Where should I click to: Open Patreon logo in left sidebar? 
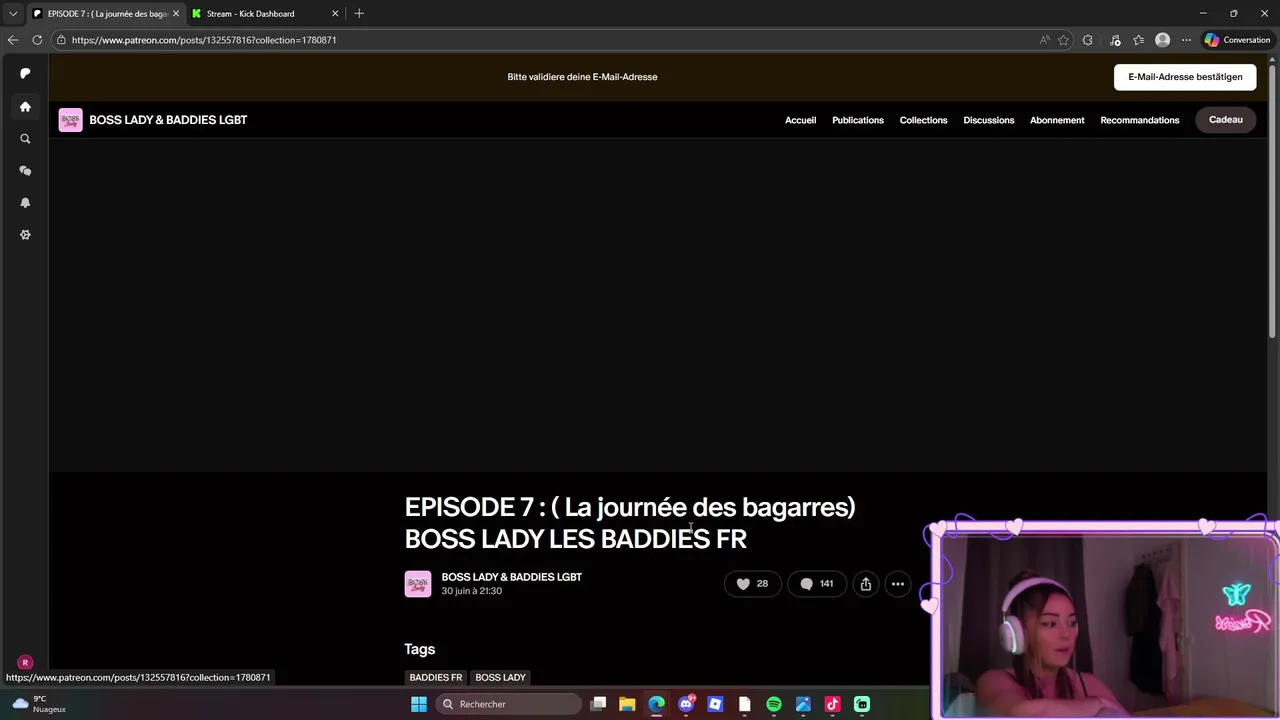tap(25, 73)
